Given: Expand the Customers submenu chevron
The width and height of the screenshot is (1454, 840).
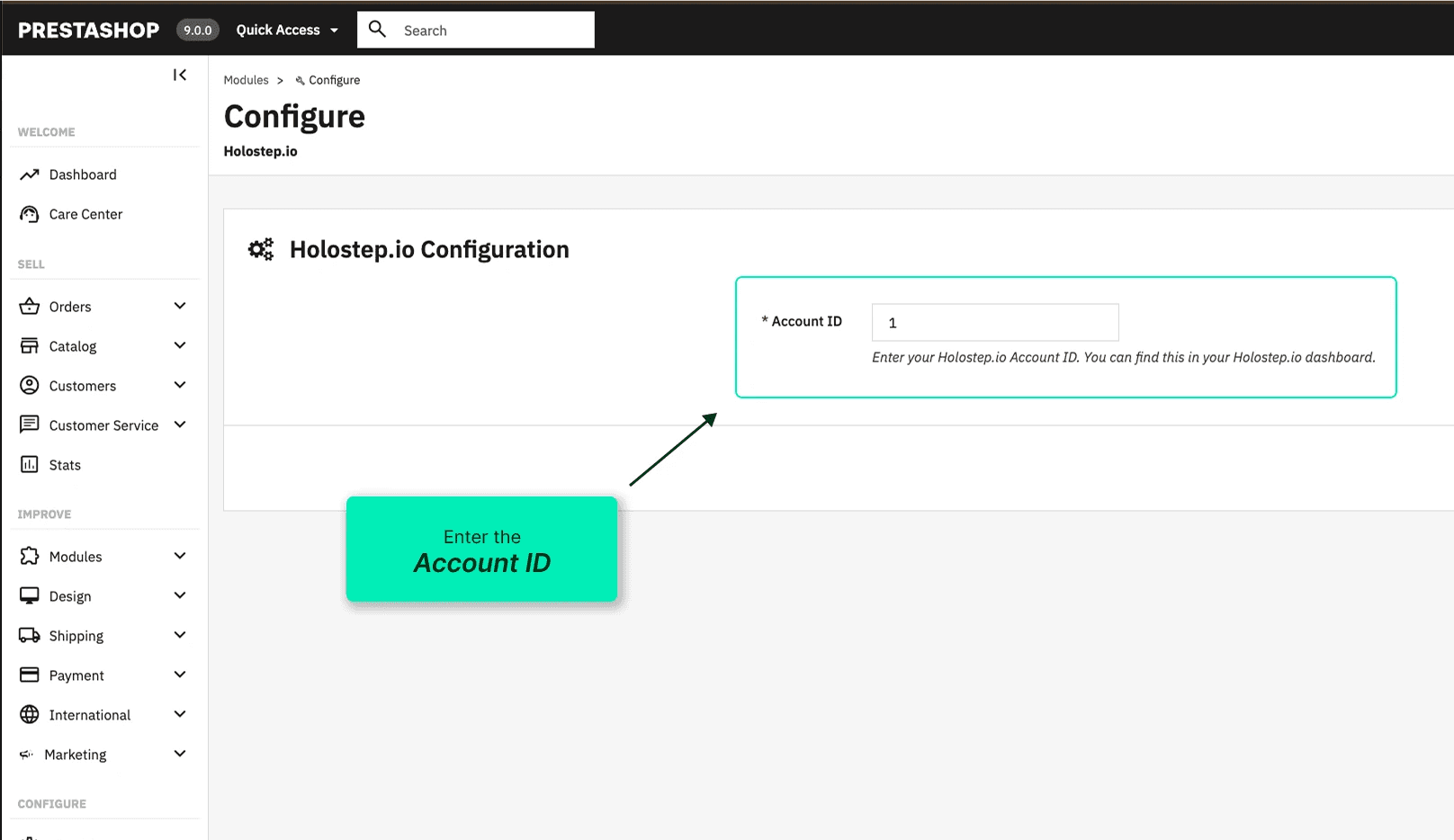Looking at the screenshot, I should point(180,385).
